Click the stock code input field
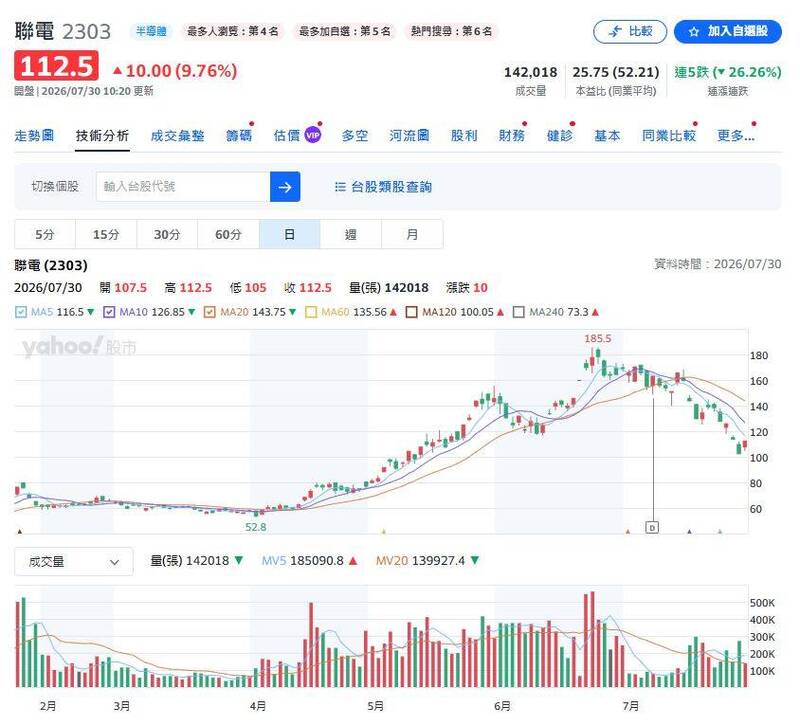The height and width of the screenshot is (725, 800). click(x=183, y=187)
